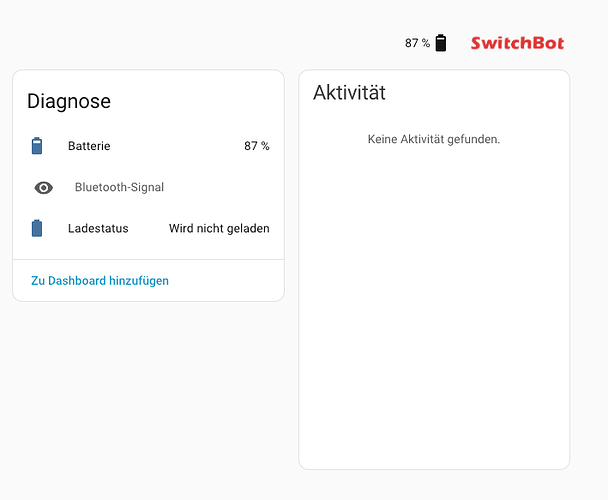This screenshot has width=608, height=500.
Task: Click the SwitchBot brand logo
Action: [517, 43]
